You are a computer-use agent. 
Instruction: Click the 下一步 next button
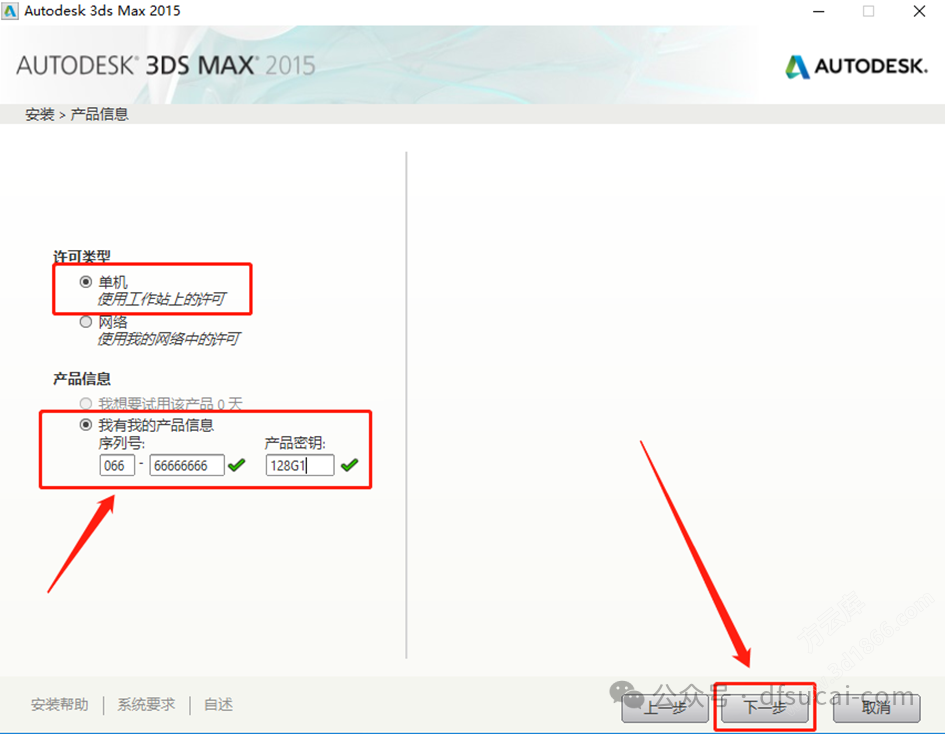point(765,707)
